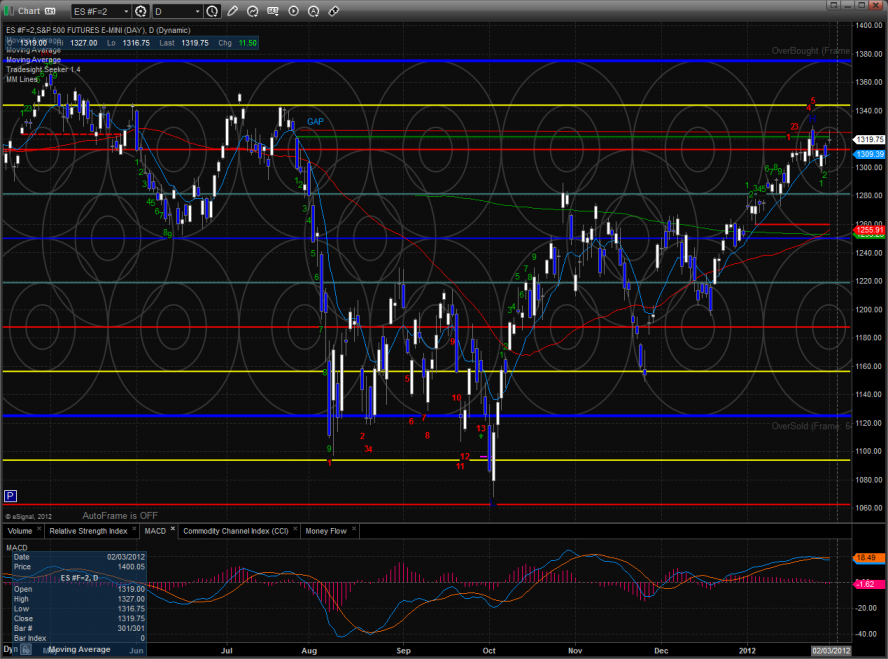Click the eSignal 2012 copyright text
This screenshot has width=888, height=659.
pyautogui.click(x=28, y=516)
